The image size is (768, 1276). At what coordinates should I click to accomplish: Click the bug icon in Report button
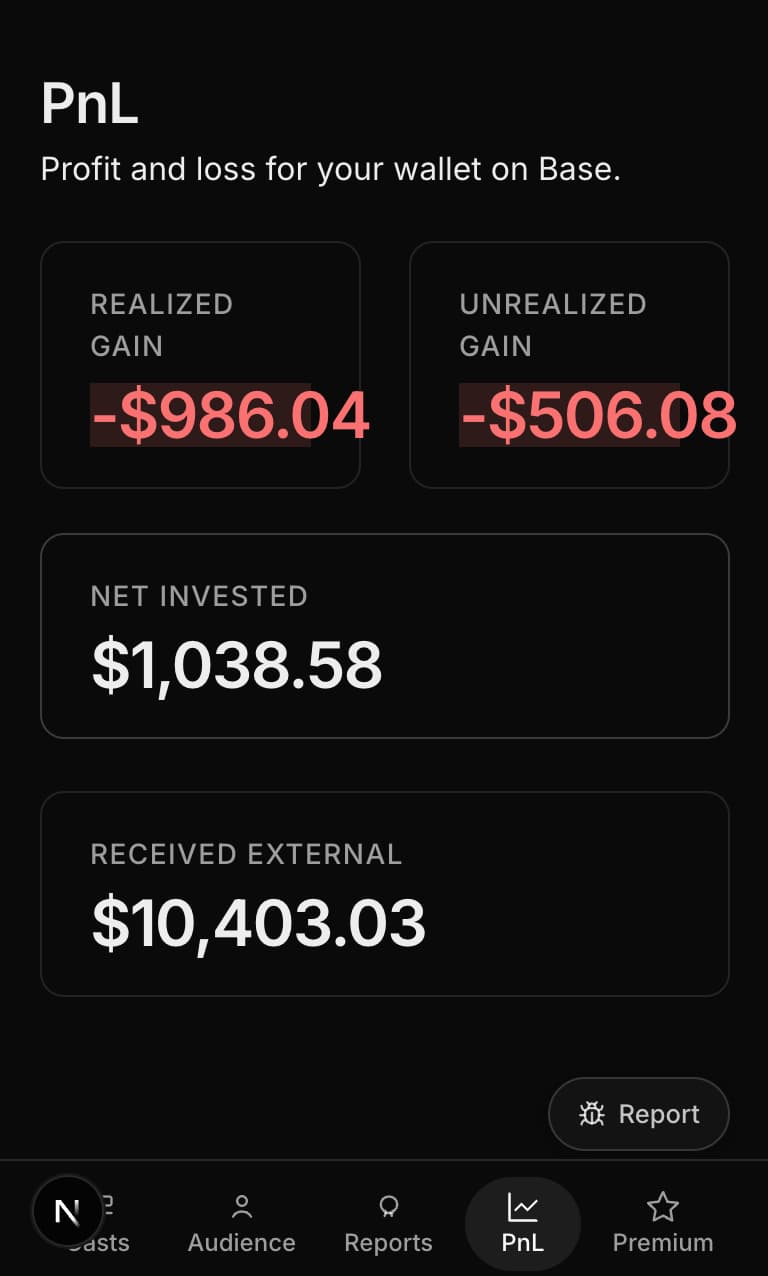(592, 1114)
